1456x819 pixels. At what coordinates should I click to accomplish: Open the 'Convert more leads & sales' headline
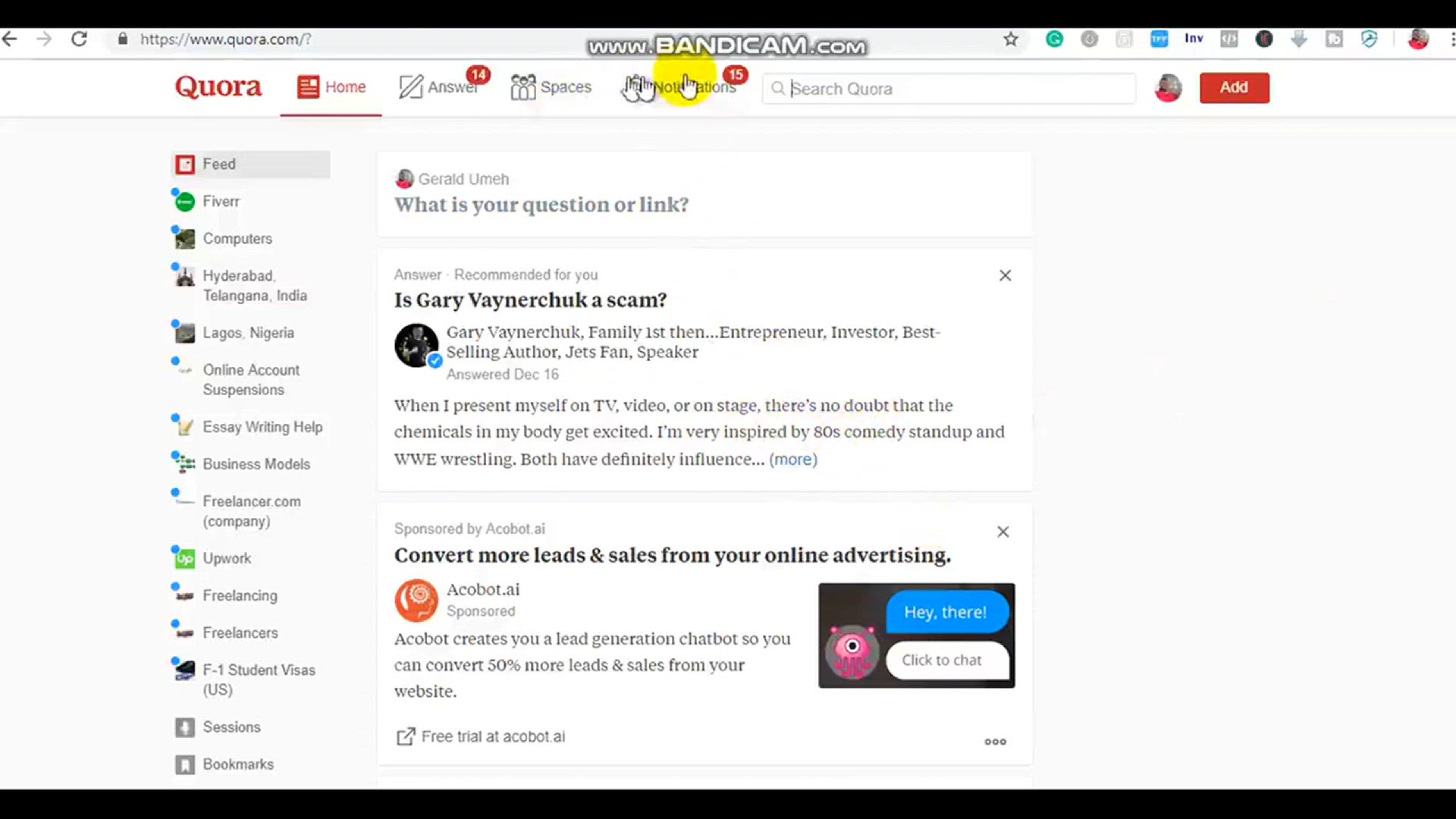pyautogui.click(x=672, y=555)
